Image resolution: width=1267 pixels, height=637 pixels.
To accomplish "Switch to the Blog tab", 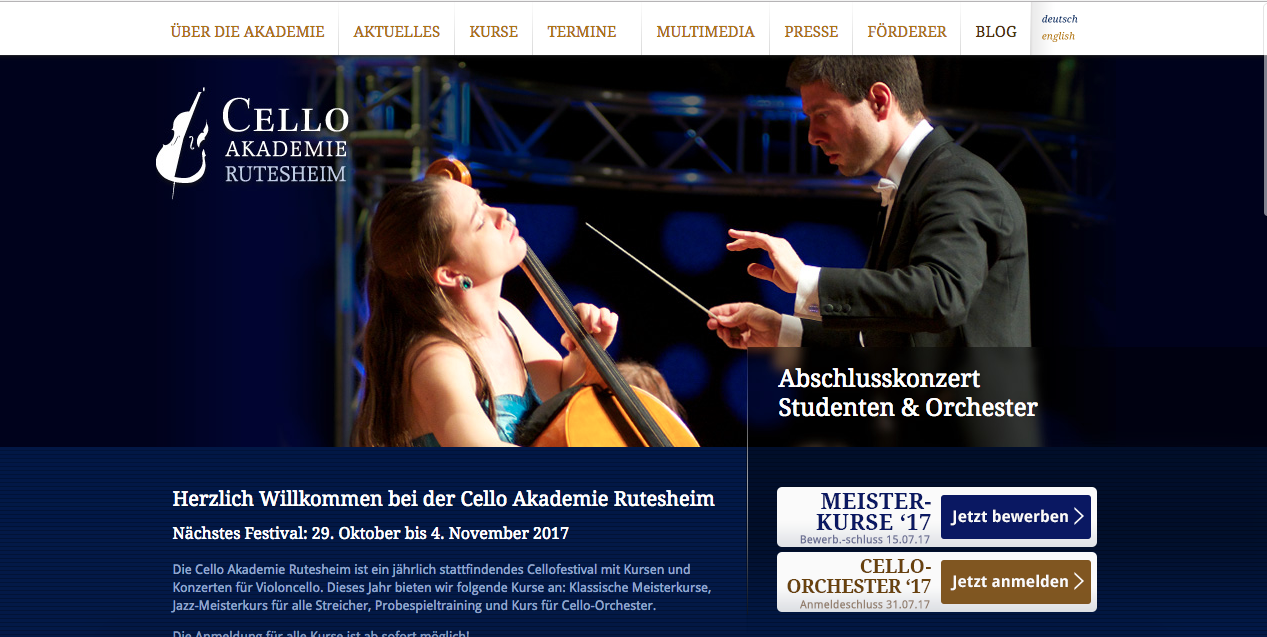I will tap(996, 31).
